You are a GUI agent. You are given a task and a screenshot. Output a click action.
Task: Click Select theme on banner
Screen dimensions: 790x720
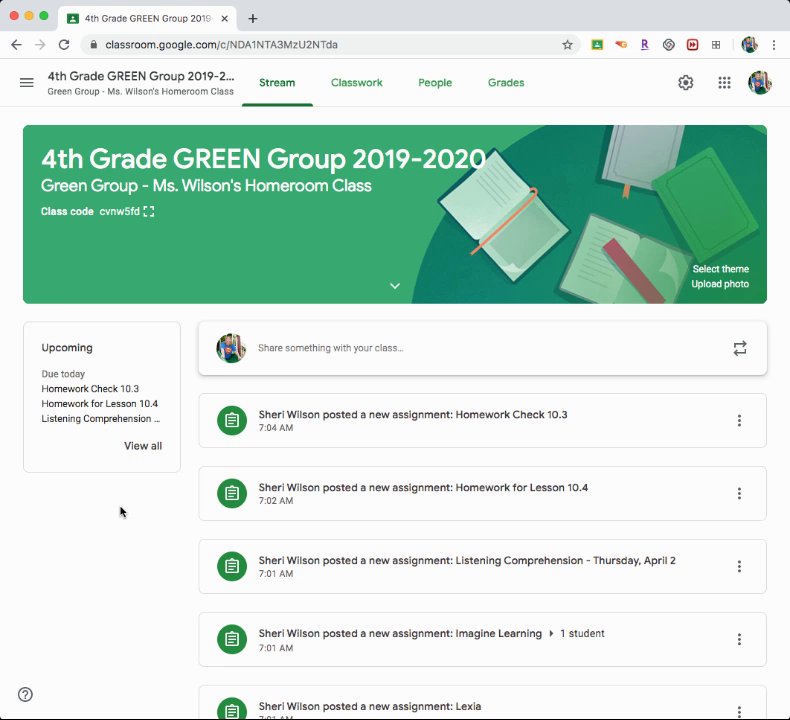click(720, 269)
